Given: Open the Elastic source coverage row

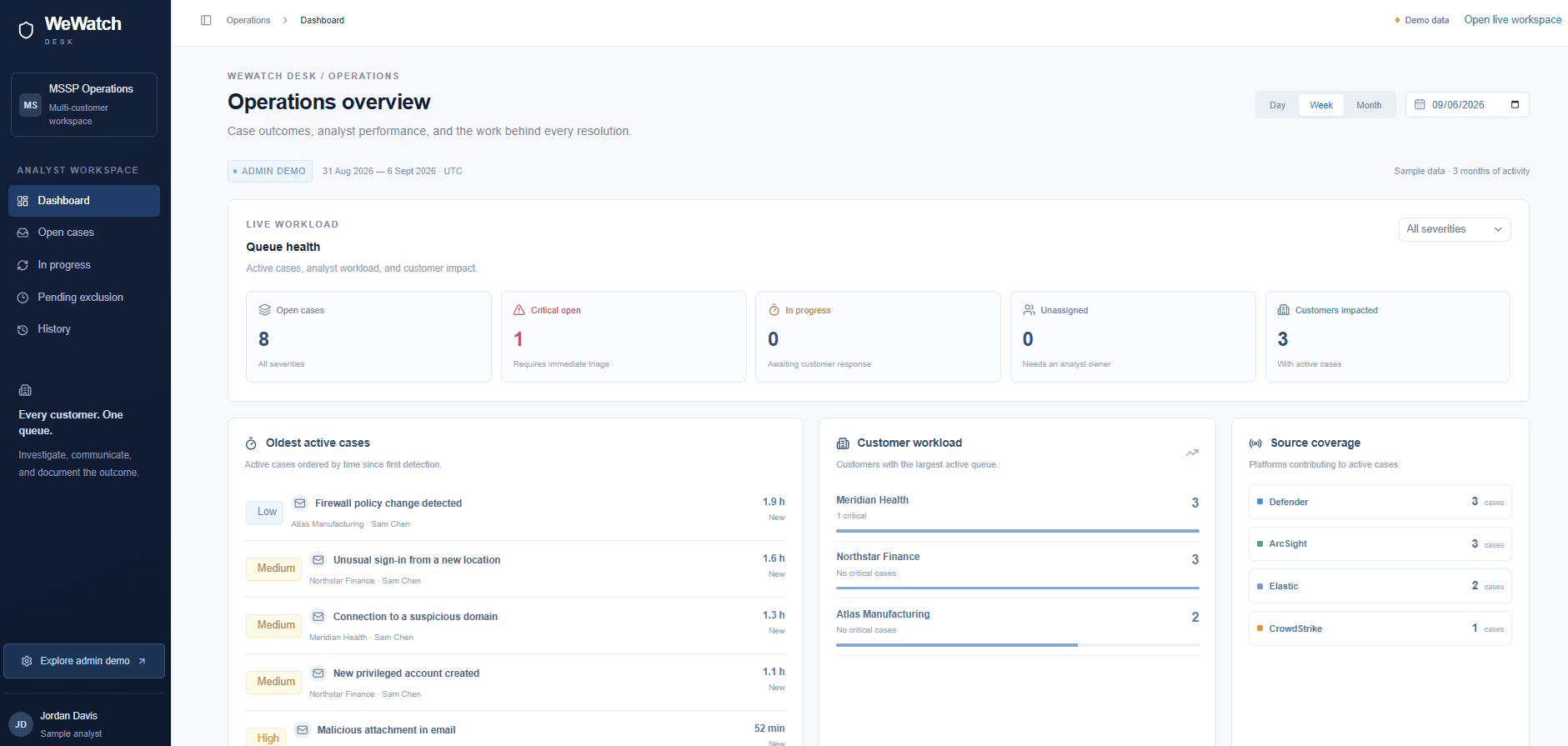Looking at the screenshot, I should (x=1380, y=586).
